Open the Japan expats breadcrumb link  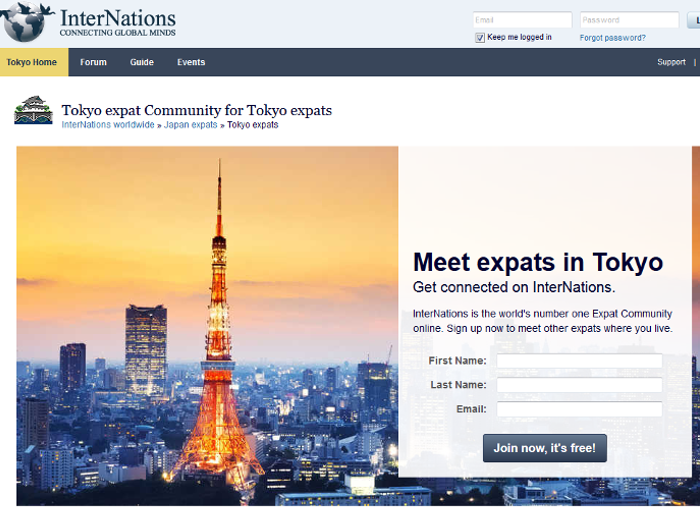click(x=191, y=125)
